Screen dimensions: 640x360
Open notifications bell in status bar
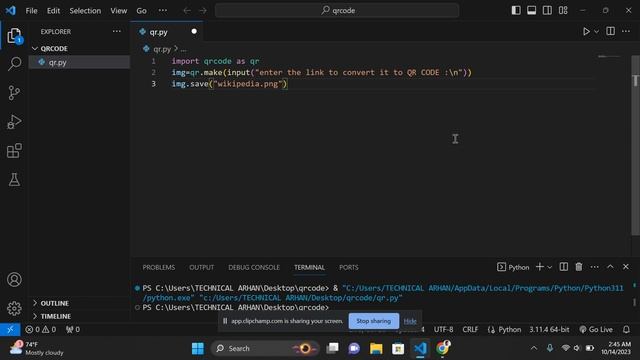point(626,329)
